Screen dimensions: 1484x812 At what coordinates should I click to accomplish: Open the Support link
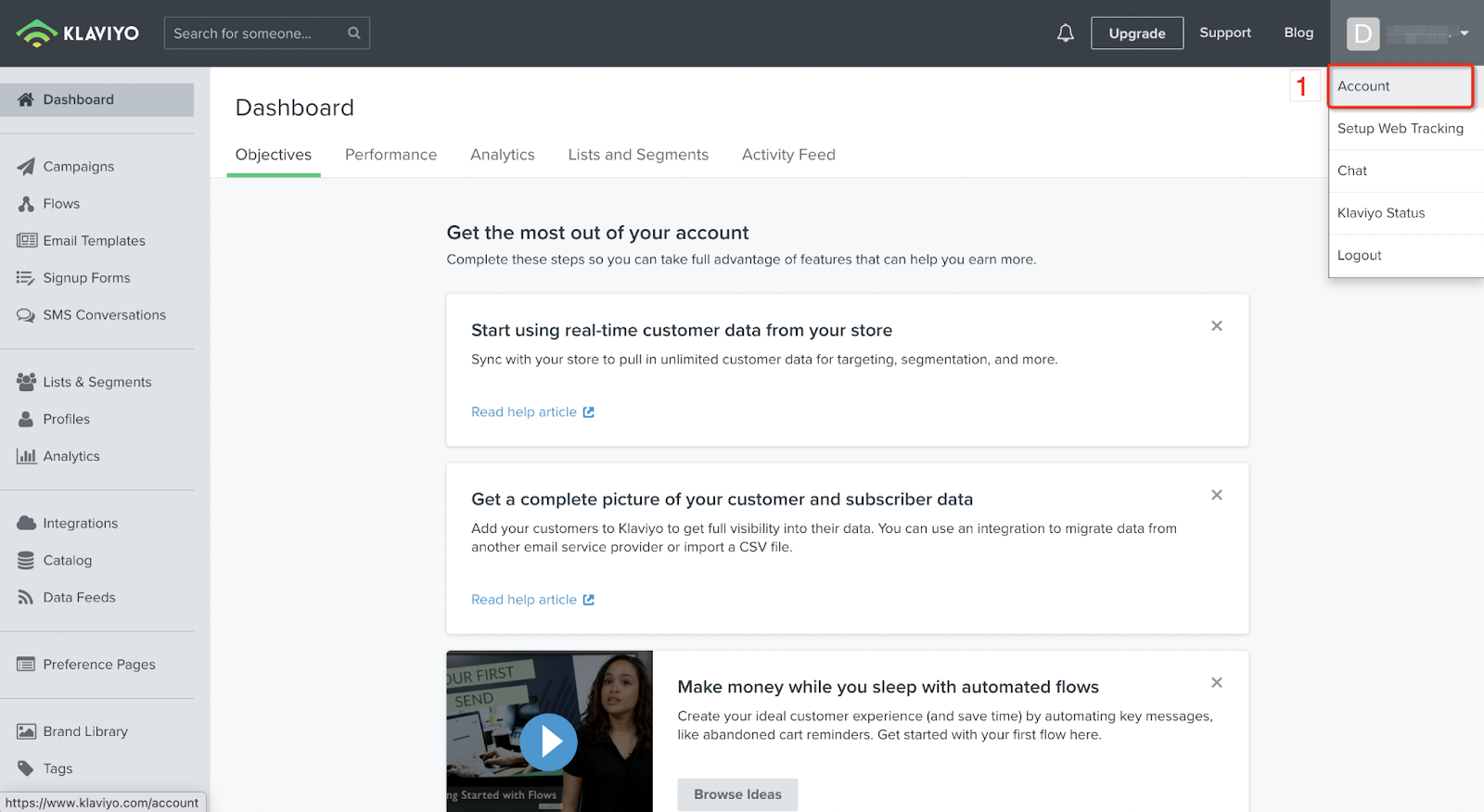coord(1225,32)
